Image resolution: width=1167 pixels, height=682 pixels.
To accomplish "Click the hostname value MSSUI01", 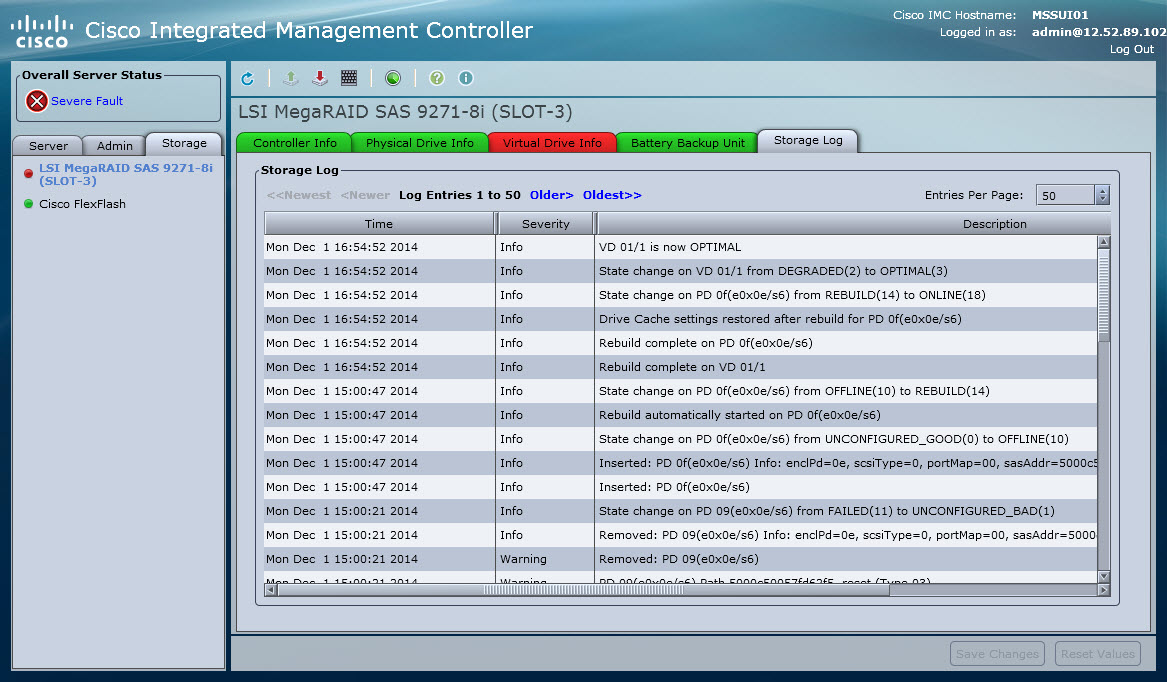I will 1060,15.
